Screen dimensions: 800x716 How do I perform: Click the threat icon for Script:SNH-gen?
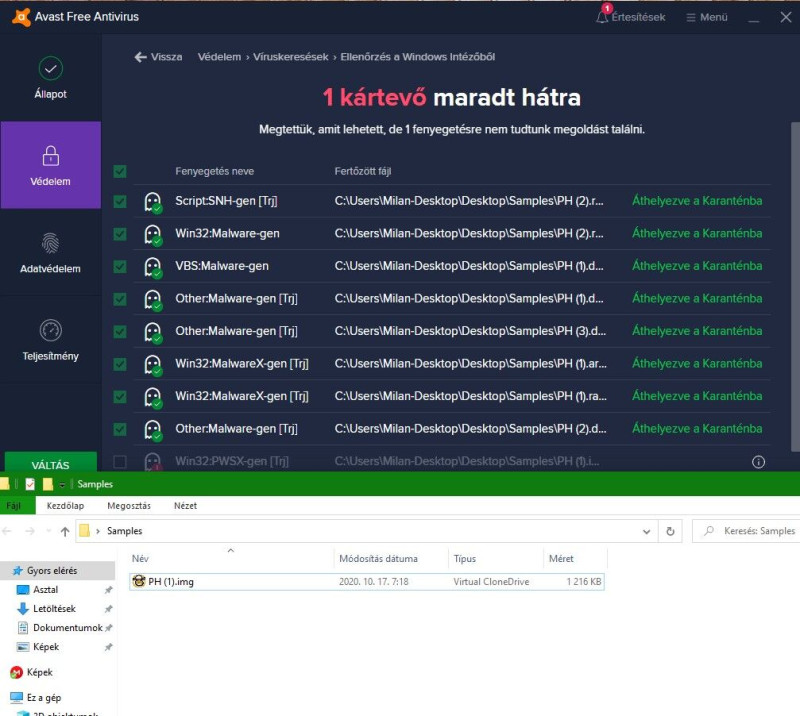(153, 202)
